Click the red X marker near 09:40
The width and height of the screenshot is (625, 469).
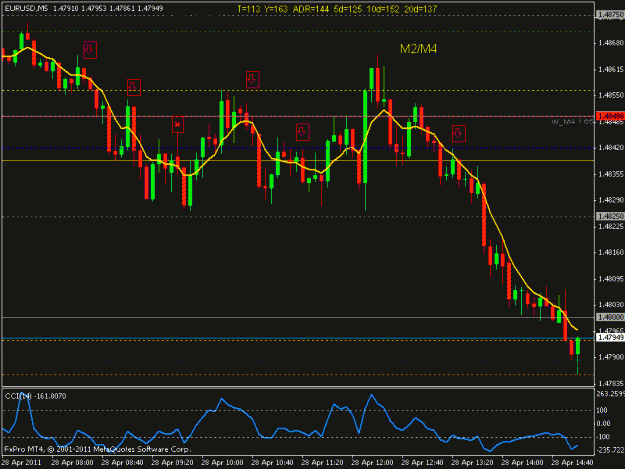coord(178,124)
